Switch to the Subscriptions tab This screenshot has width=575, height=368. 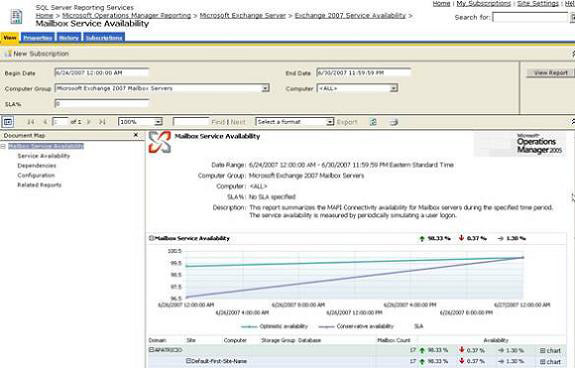pos(104,38)
